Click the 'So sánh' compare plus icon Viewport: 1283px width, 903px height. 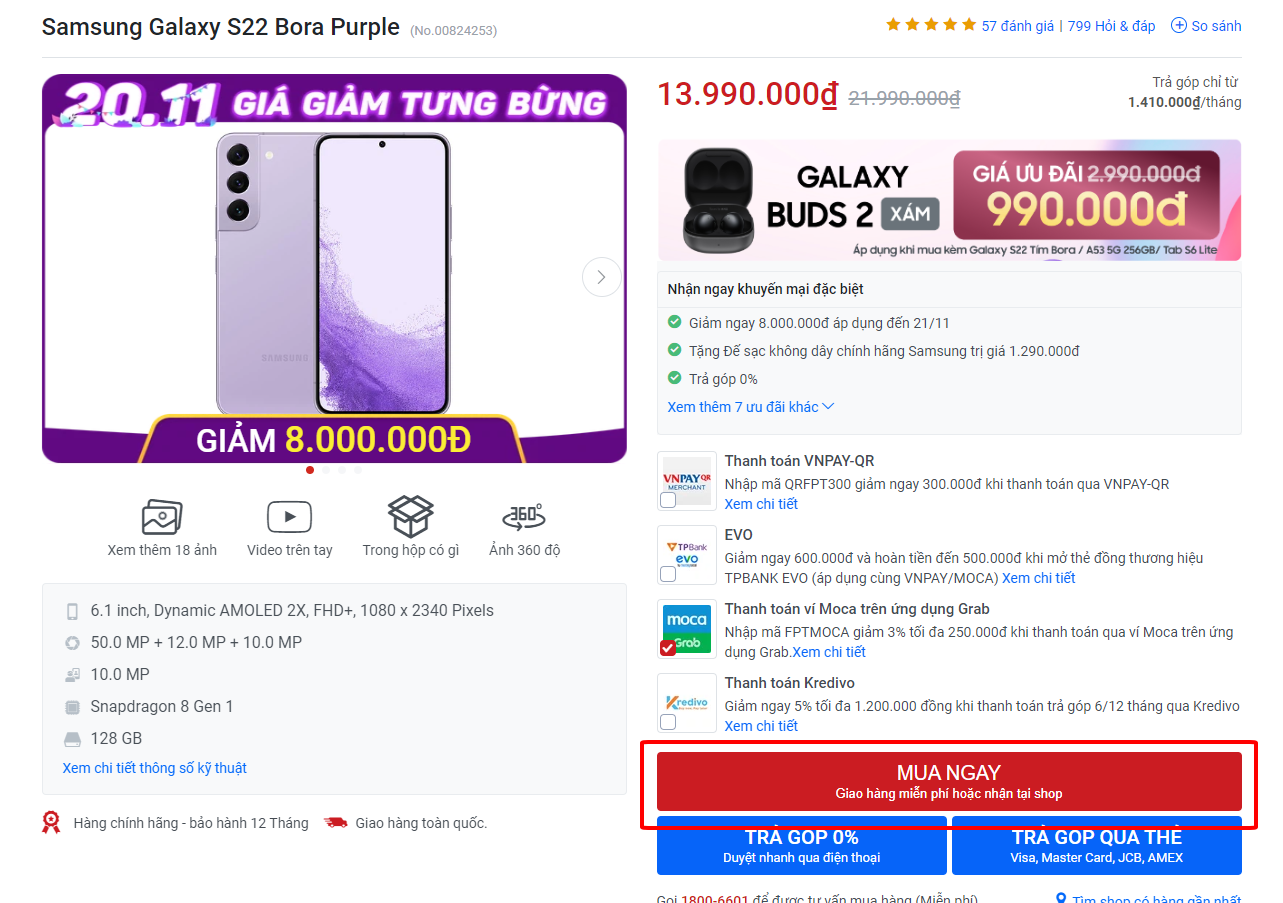(x=1179, y=26)
